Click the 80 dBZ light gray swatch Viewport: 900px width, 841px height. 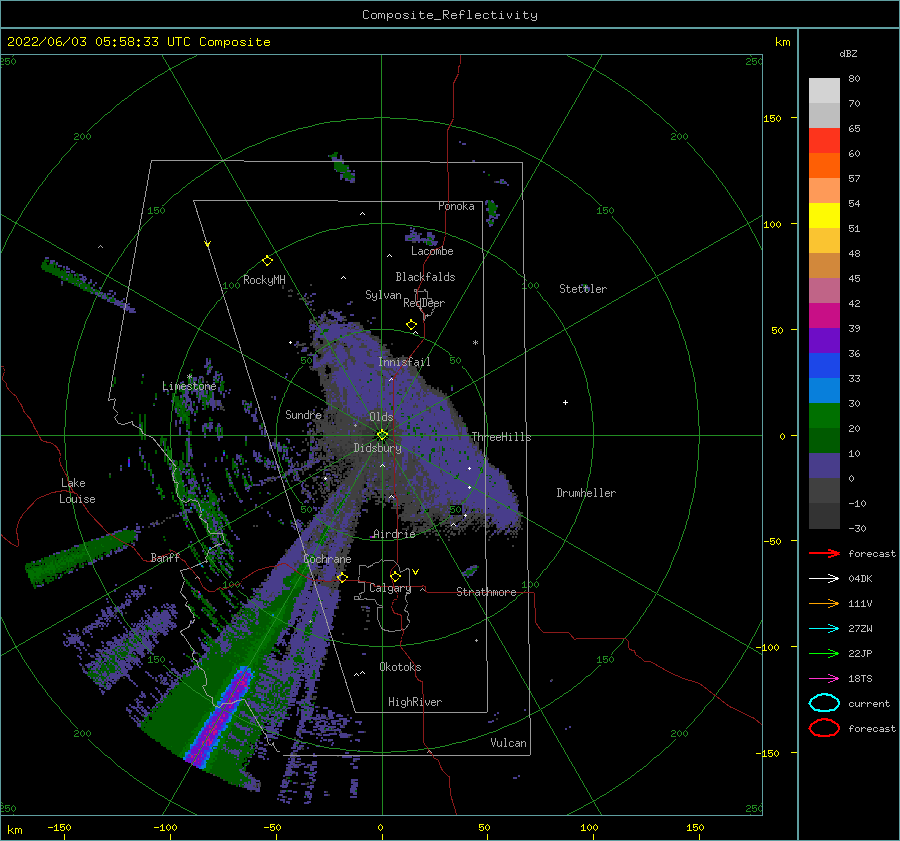coord(824,90)
